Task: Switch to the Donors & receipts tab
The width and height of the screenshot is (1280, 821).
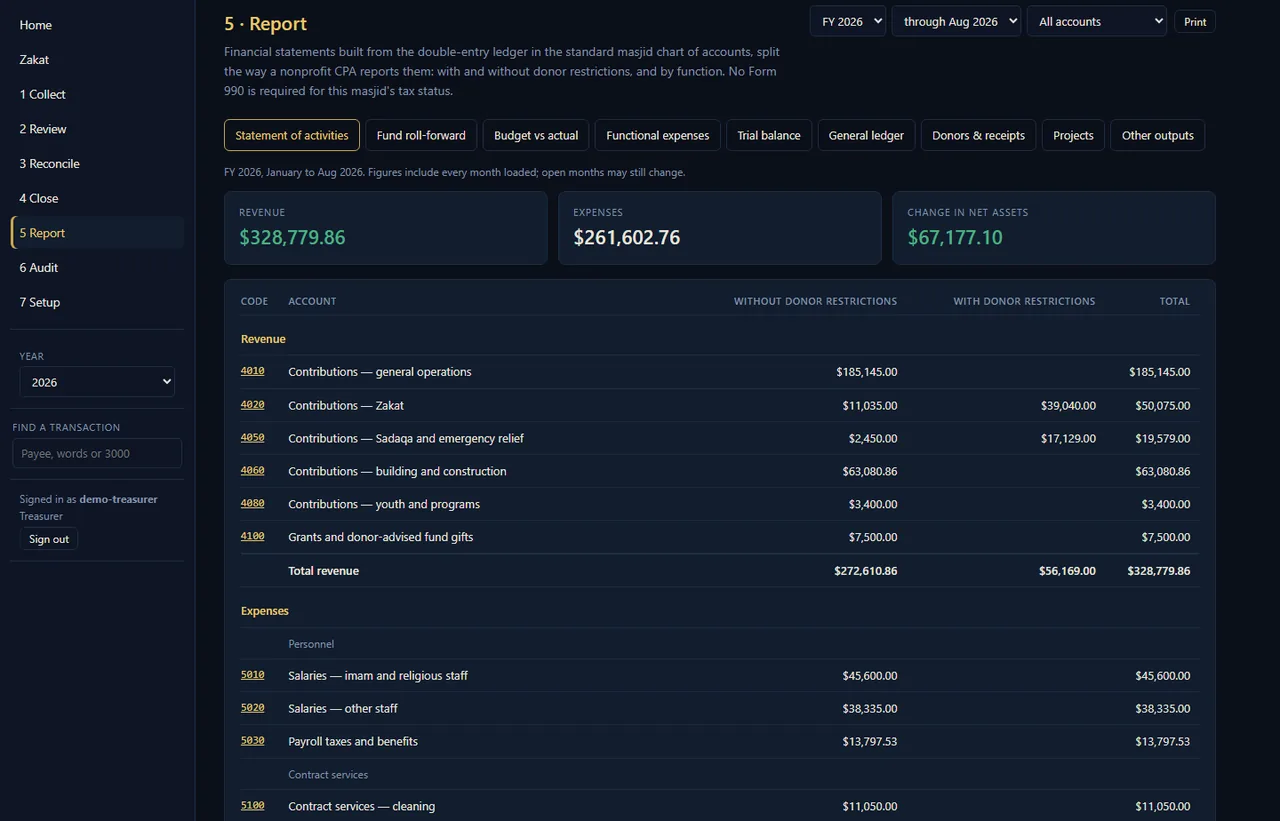Action: point(978,135)
